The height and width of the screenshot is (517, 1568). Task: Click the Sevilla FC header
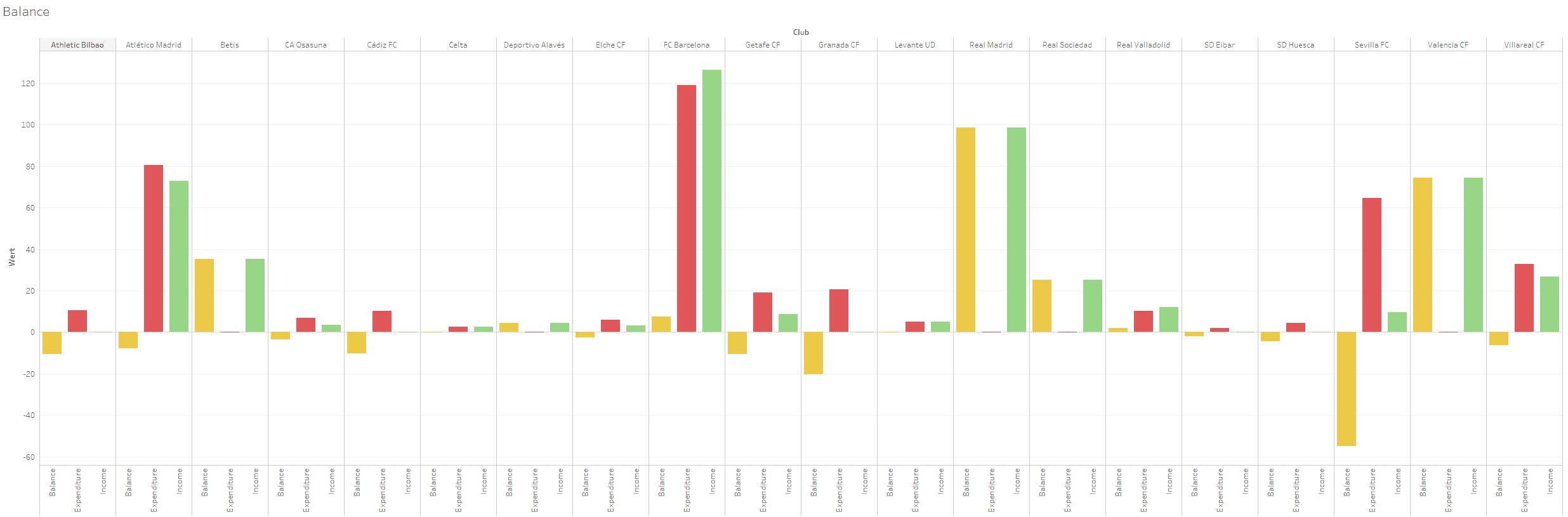tap(1372, 45)
